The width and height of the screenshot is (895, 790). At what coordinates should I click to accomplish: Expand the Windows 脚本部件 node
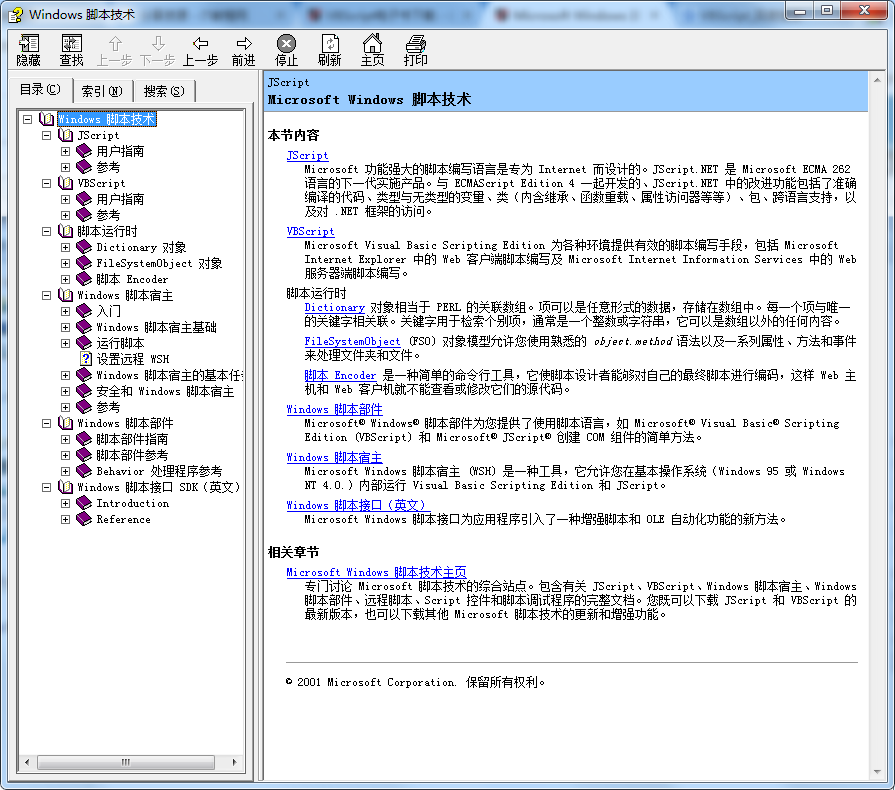click(45, 422)
